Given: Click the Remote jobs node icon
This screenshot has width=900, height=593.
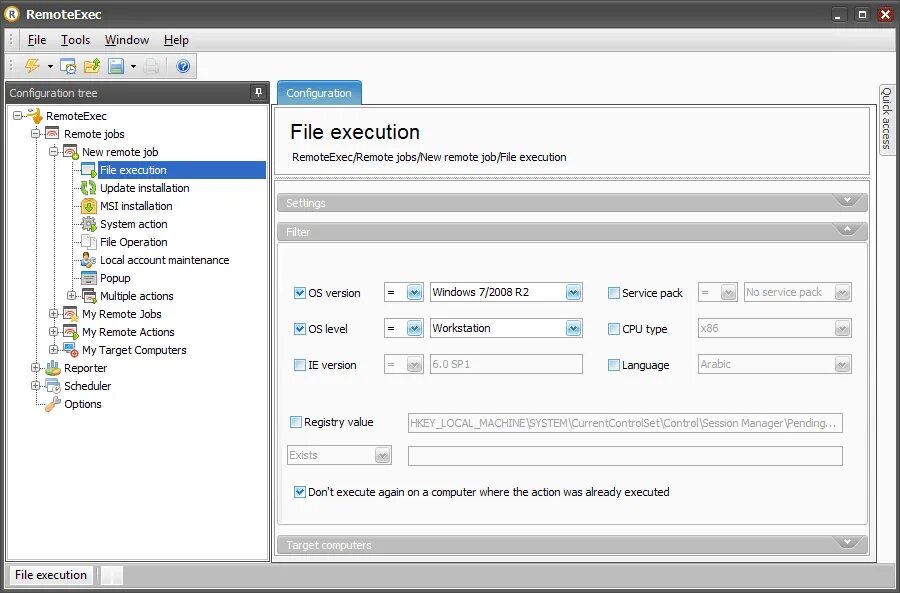Looking at the screenshot, I should coord(52,134).
